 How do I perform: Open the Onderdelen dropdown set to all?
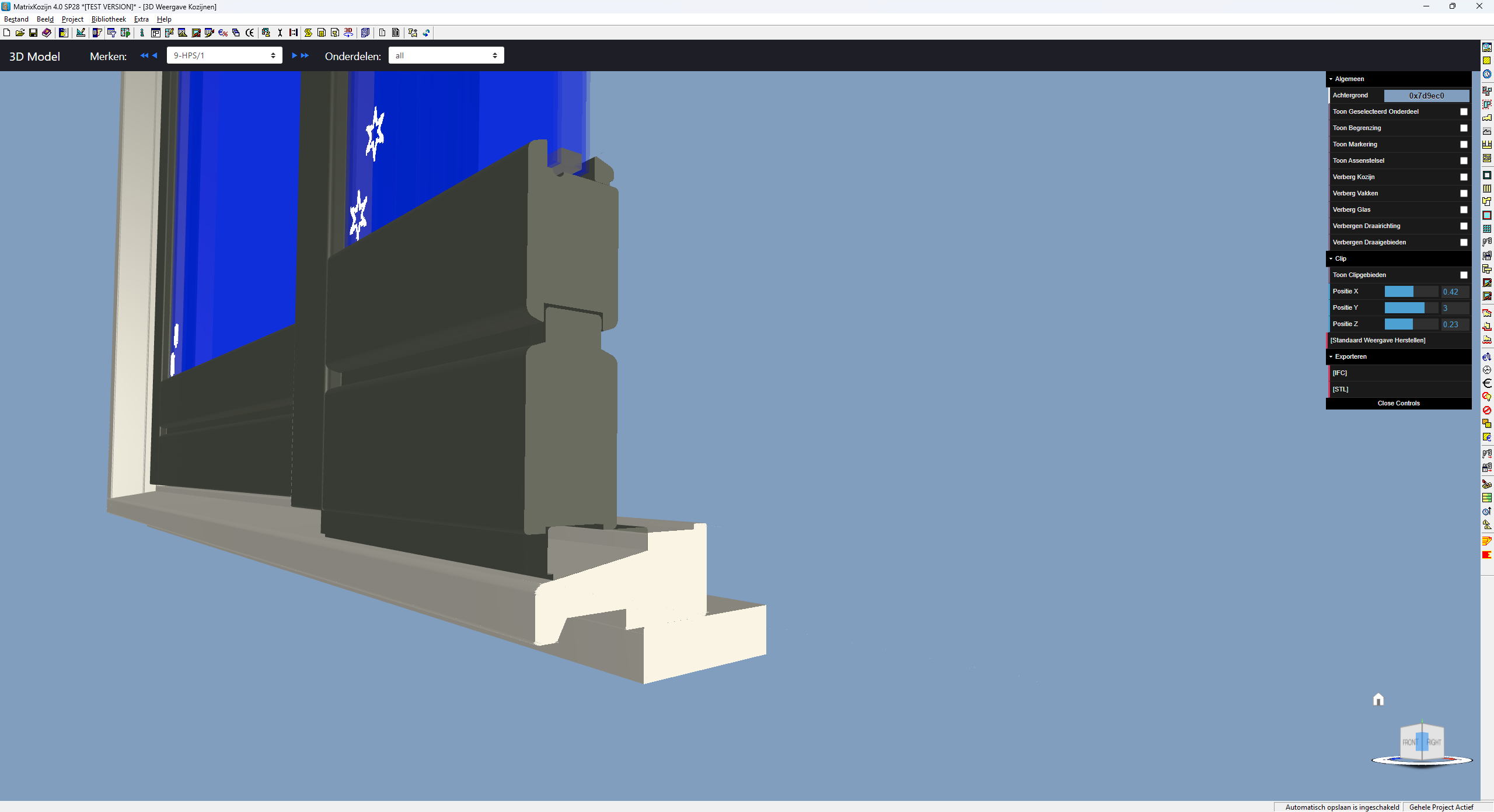446,55
